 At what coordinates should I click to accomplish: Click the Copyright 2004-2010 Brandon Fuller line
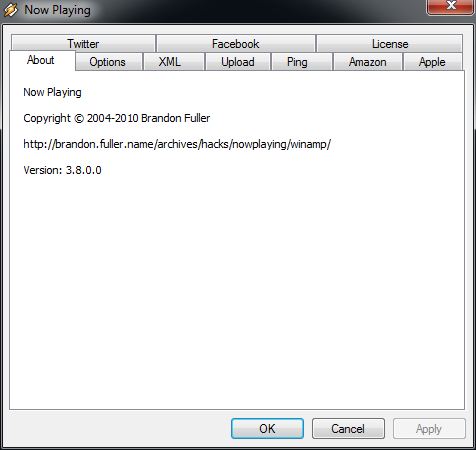(117, 118)
